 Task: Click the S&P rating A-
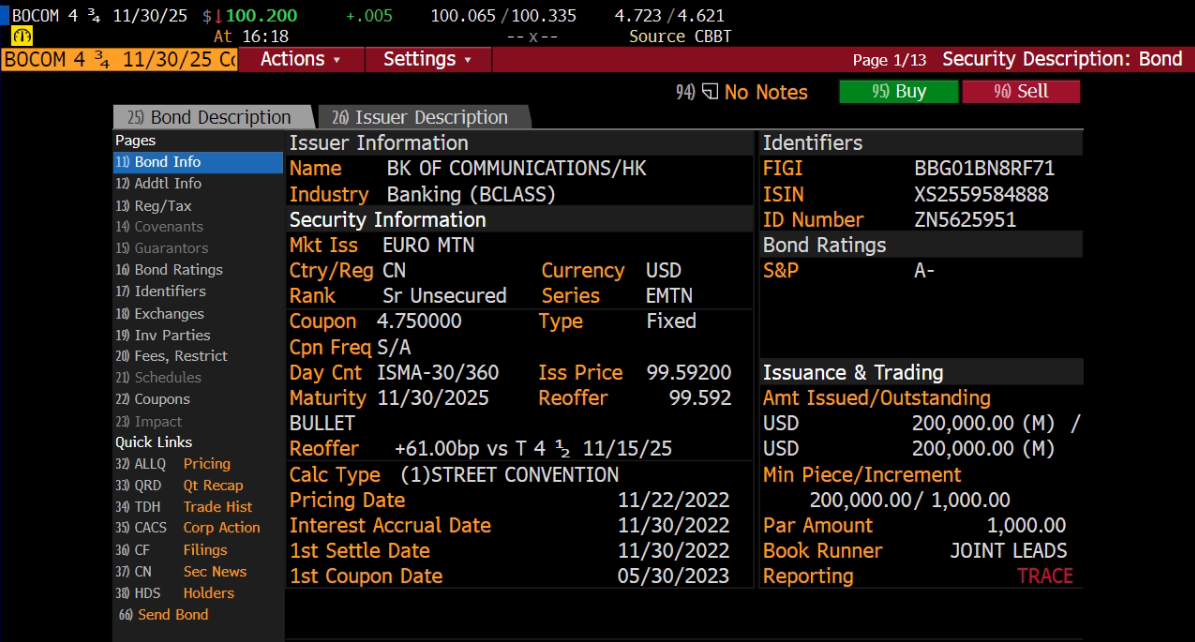pos(924,271)
